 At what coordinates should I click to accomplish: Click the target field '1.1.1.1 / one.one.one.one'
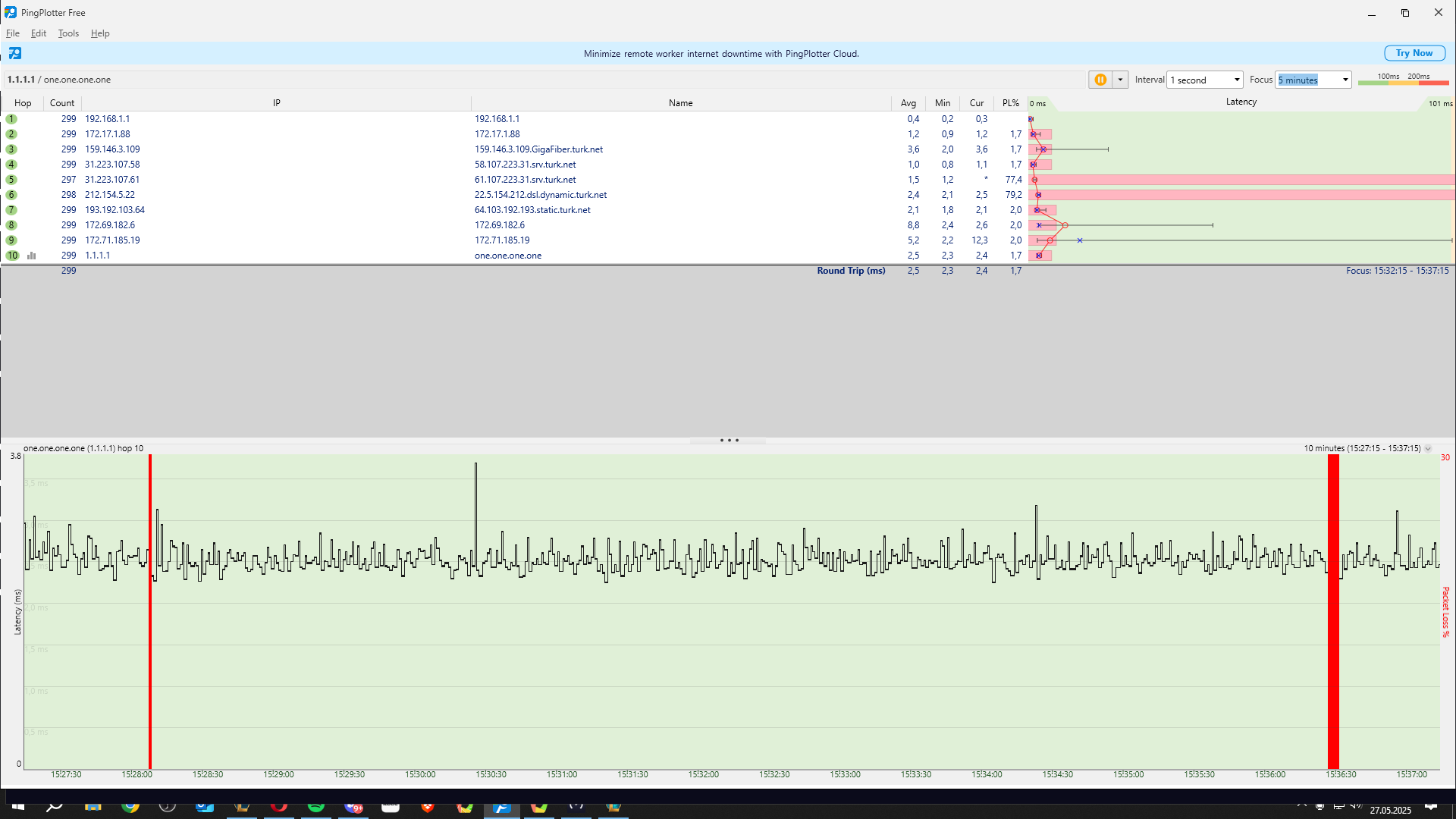544,80
